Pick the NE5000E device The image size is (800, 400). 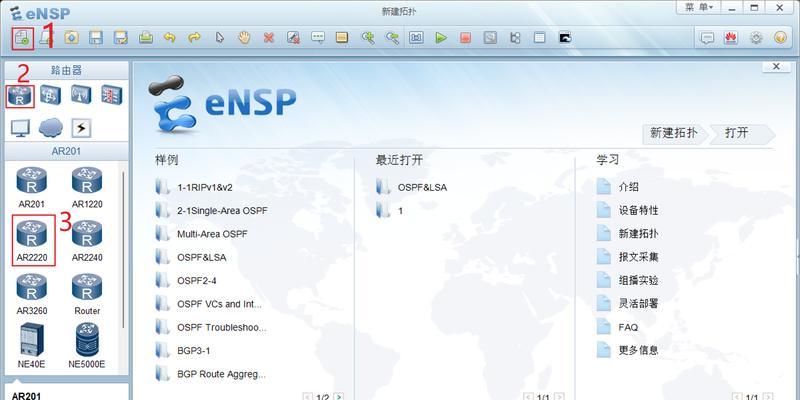coord(87,346)
